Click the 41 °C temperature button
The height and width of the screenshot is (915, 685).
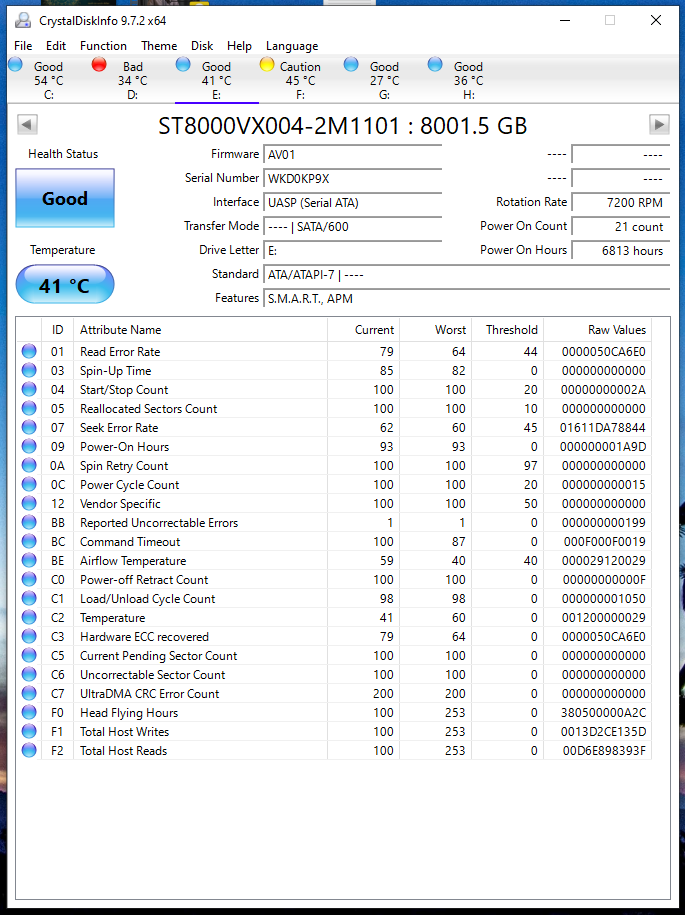click(65, 284)
